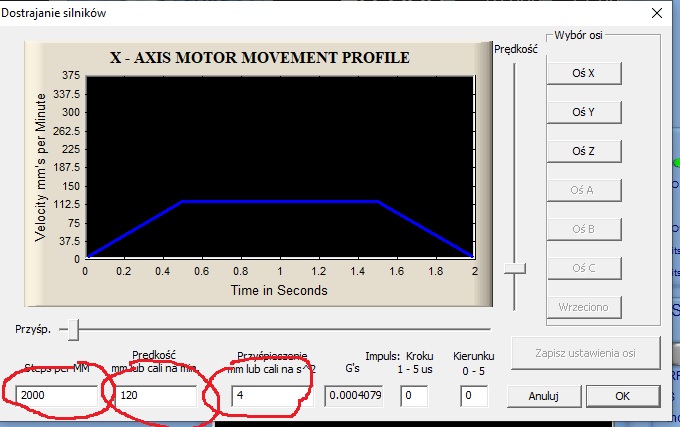The width and height of the screenshot is (680, 427).
Task: Focus the Kierunku impulse field
Action: pos(474,396)
